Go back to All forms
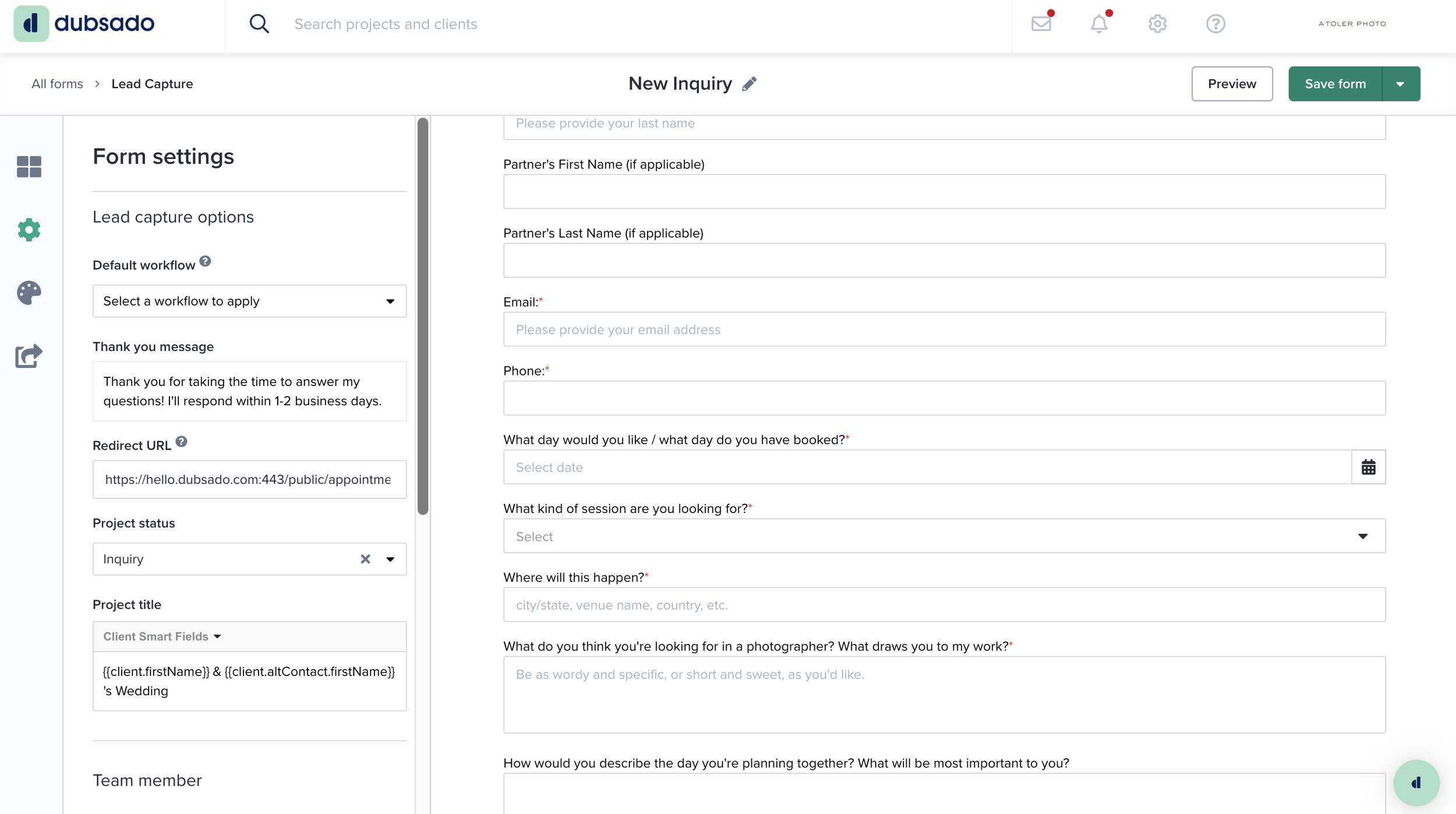 click(57, 84)
